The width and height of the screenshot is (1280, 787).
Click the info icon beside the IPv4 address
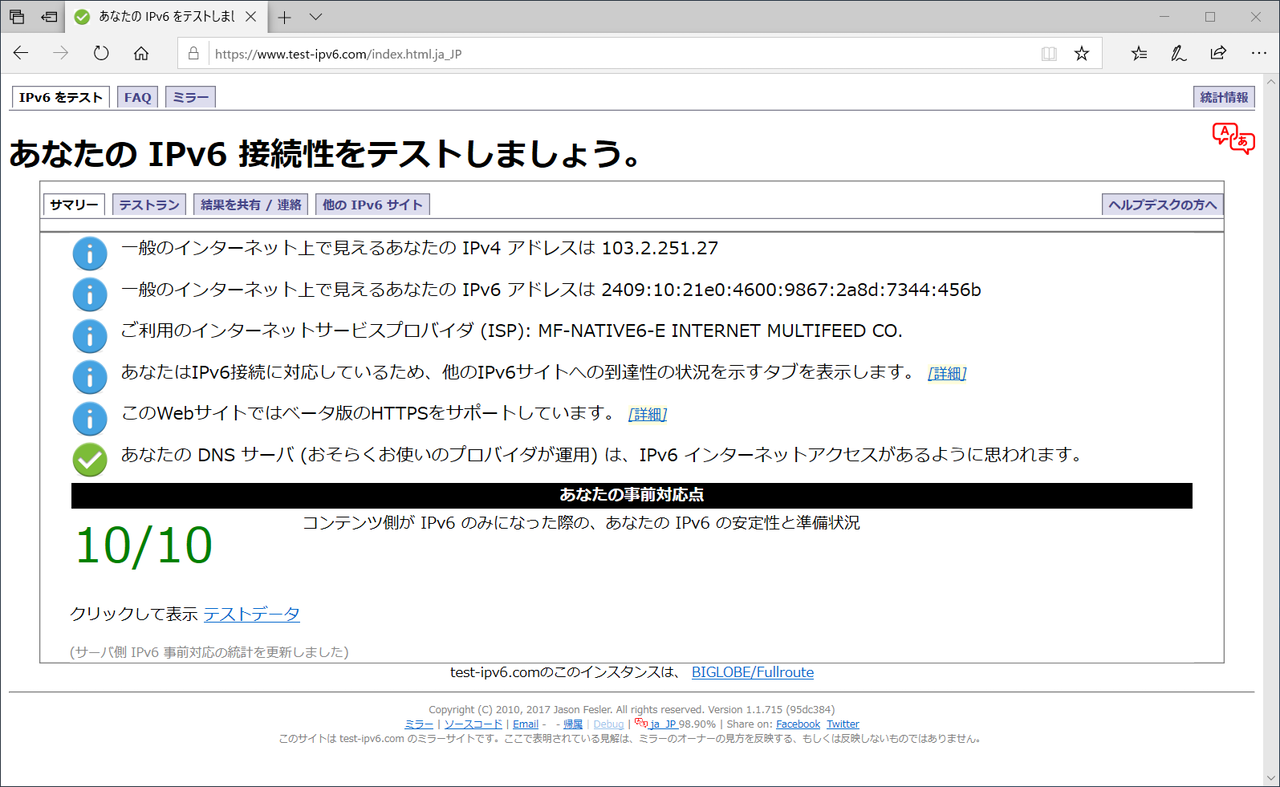click(x=90, y=253)
